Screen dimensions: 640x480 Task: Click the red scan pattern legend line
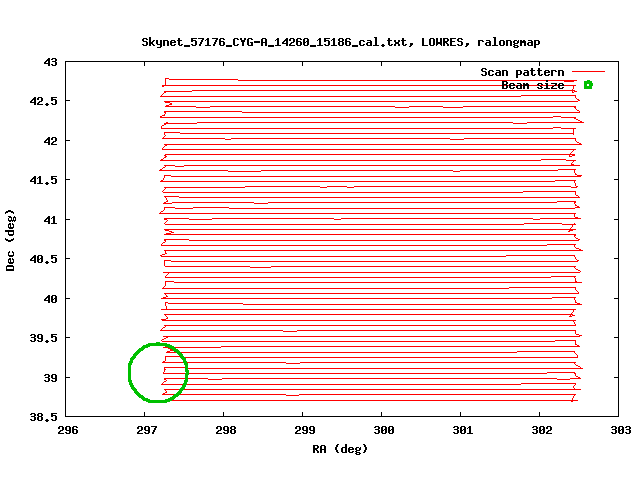[588, 72]
